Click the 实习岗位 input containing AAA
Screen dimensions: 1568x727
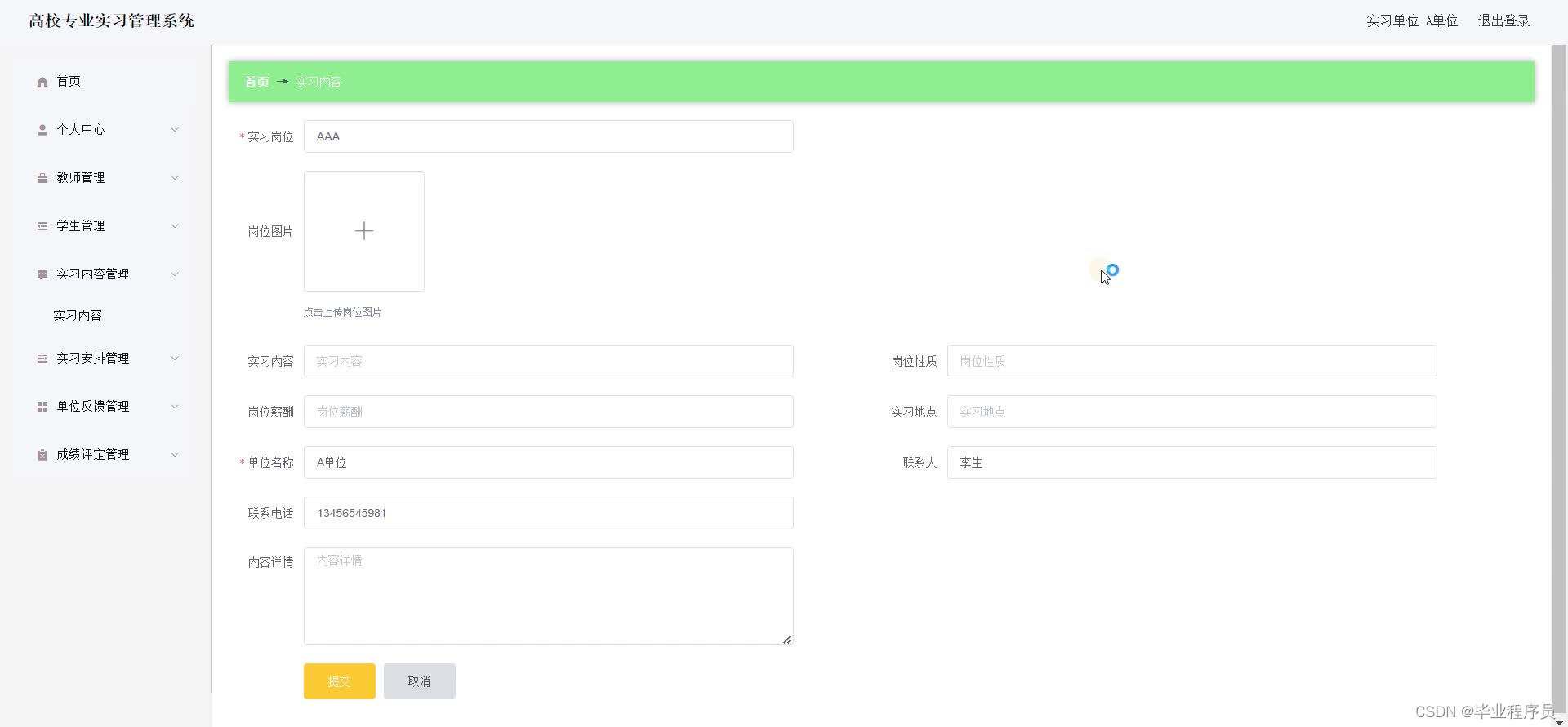click(549, 136)
